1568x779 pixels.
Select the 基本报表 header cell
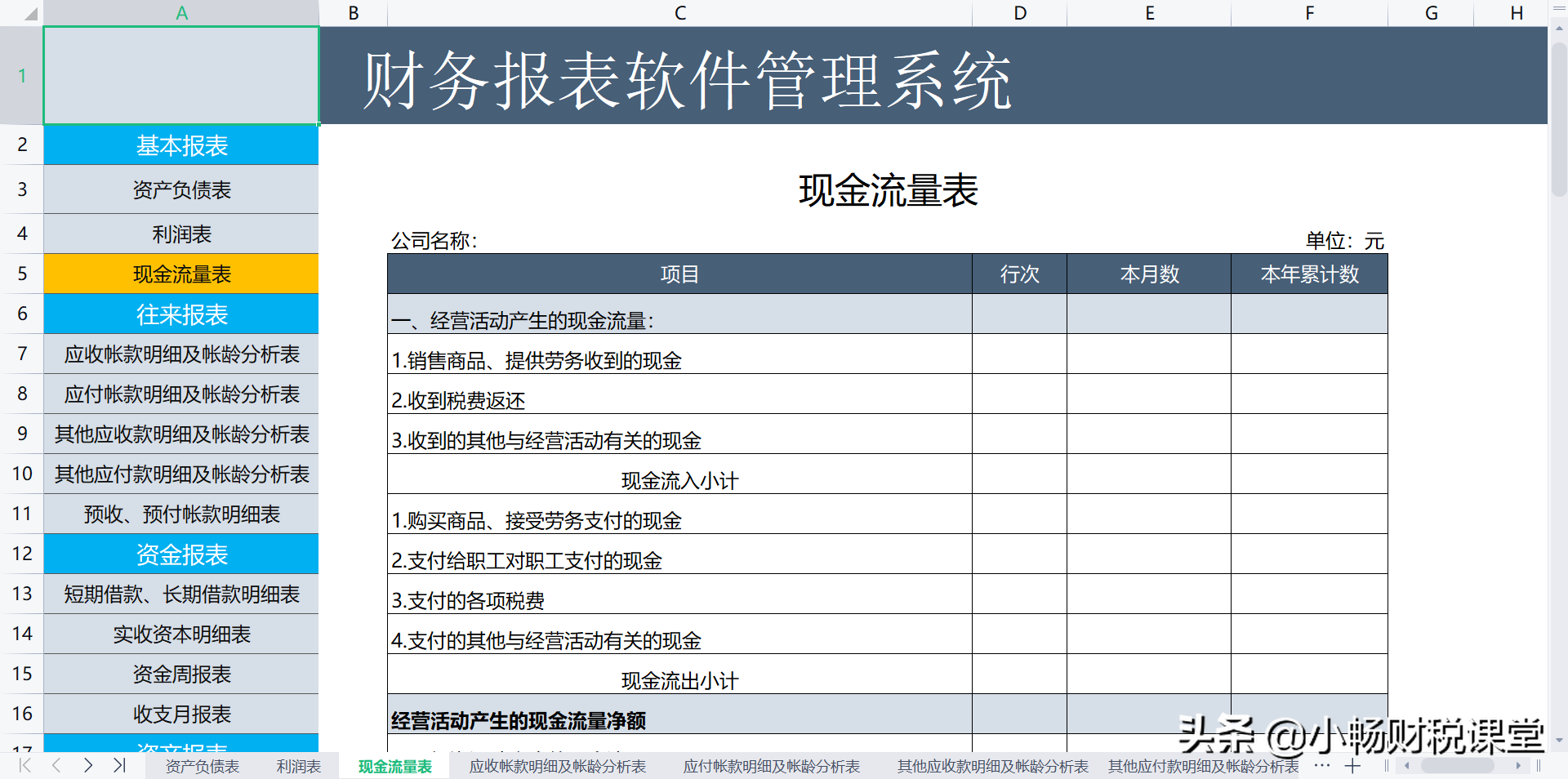click(180, 145)
